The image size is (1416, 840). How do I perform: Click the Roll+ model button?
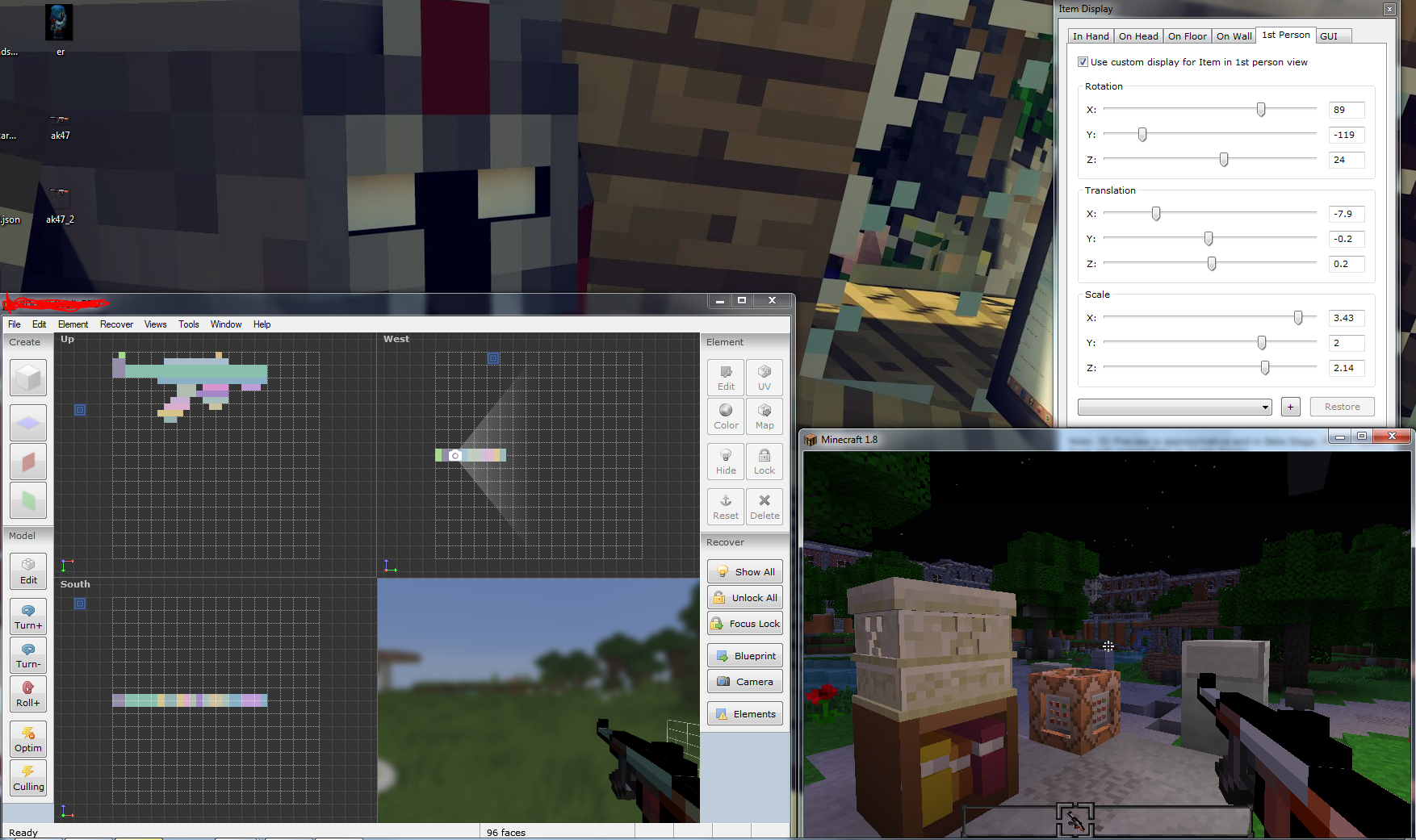pos(28,694)
